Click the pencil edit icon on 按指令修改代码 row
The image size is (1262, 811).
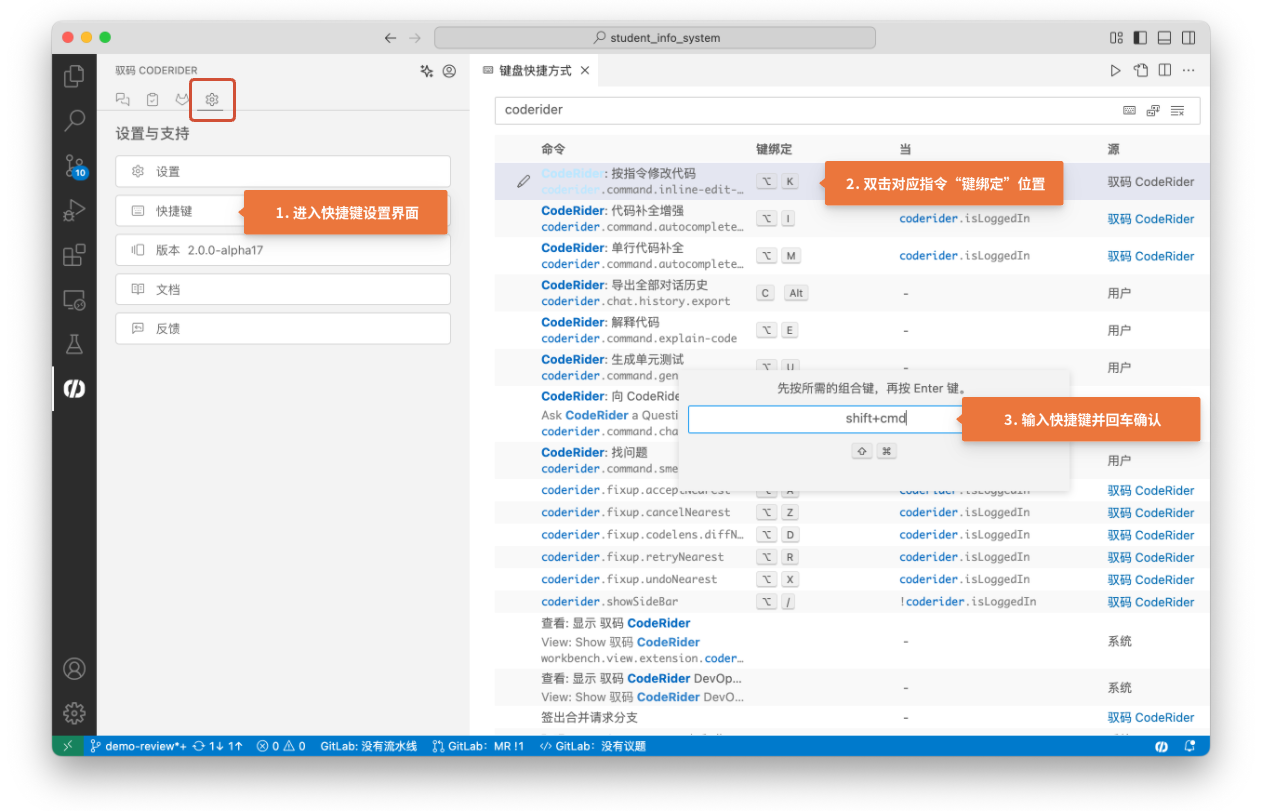coord(523,182)
